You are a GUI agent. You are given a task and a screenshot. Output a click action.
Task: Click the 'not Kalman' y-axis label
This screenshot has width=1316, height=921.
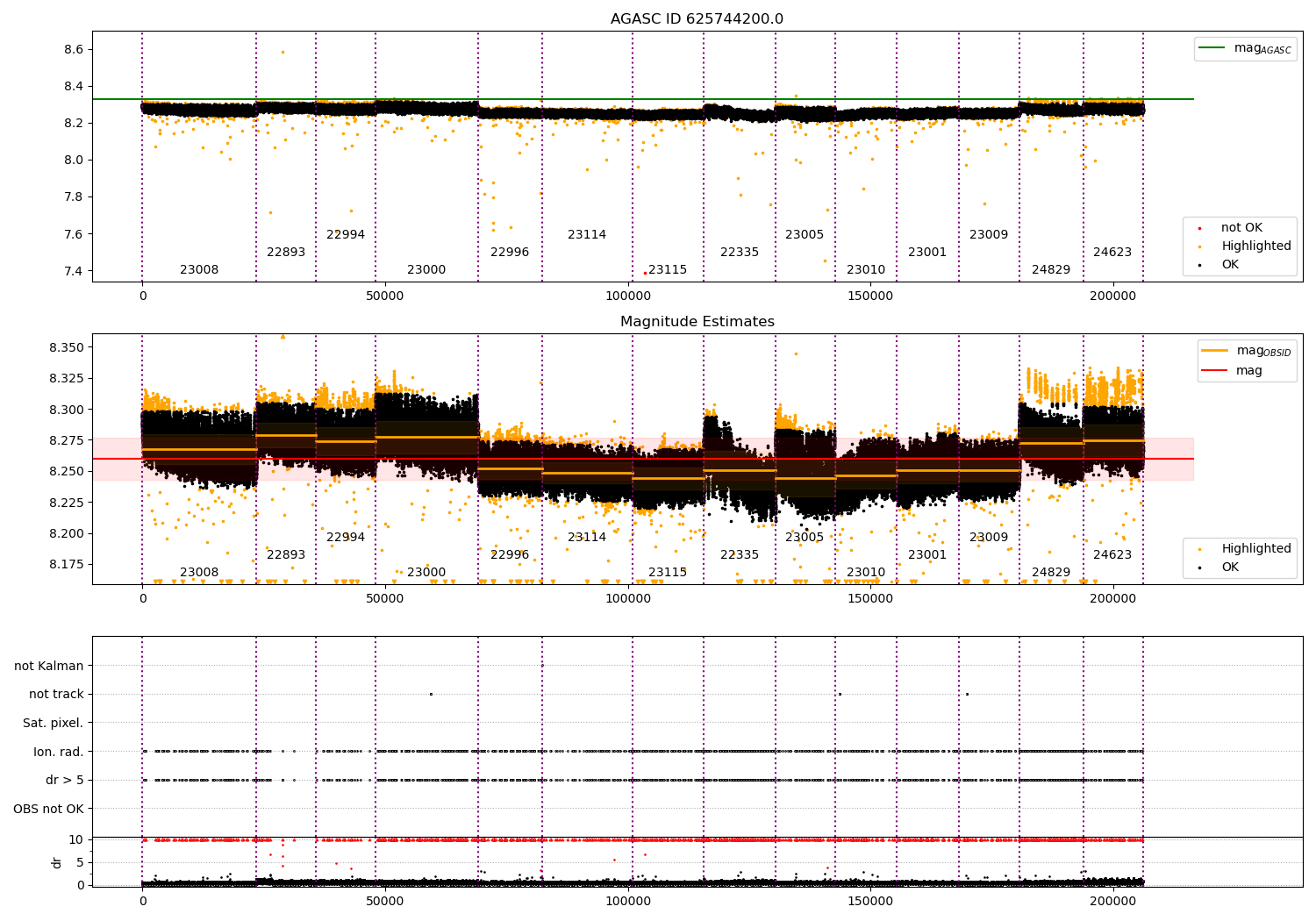(49, 667)
